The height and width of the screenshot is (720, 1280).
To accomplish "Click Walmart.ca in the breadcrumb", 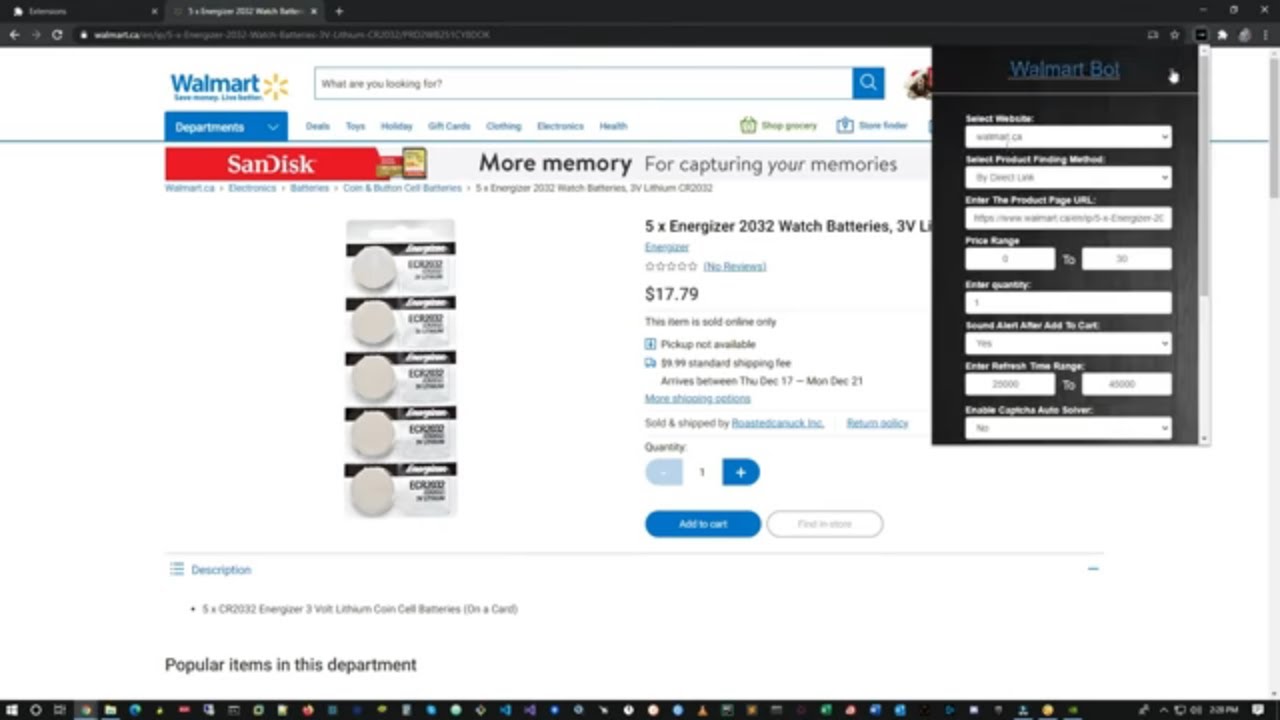I will 190,188.
